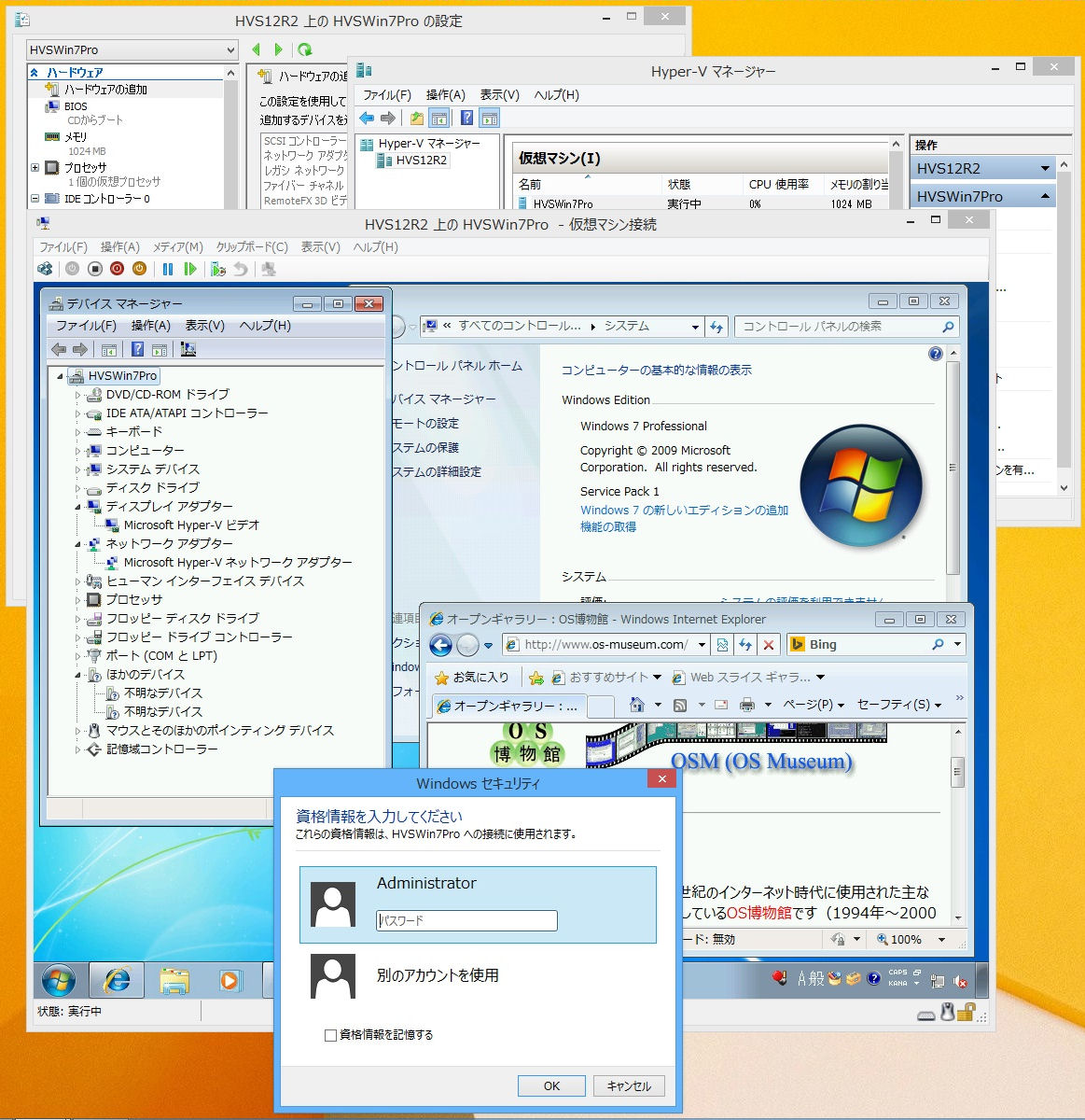1085x1120 pixels.
Task: Click the Windows Explorer folder icon on VM taskbar
Action: coord(174,980)
